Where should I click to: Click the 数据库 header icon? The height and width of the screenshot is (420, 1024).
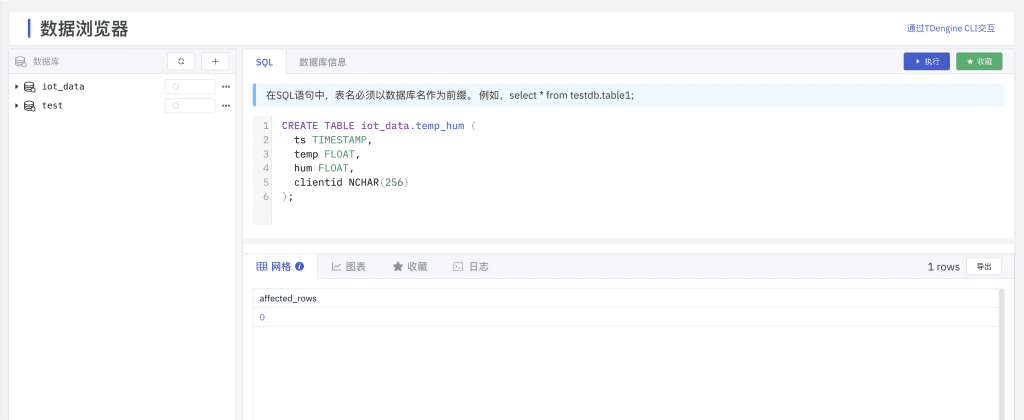point(20,61)
